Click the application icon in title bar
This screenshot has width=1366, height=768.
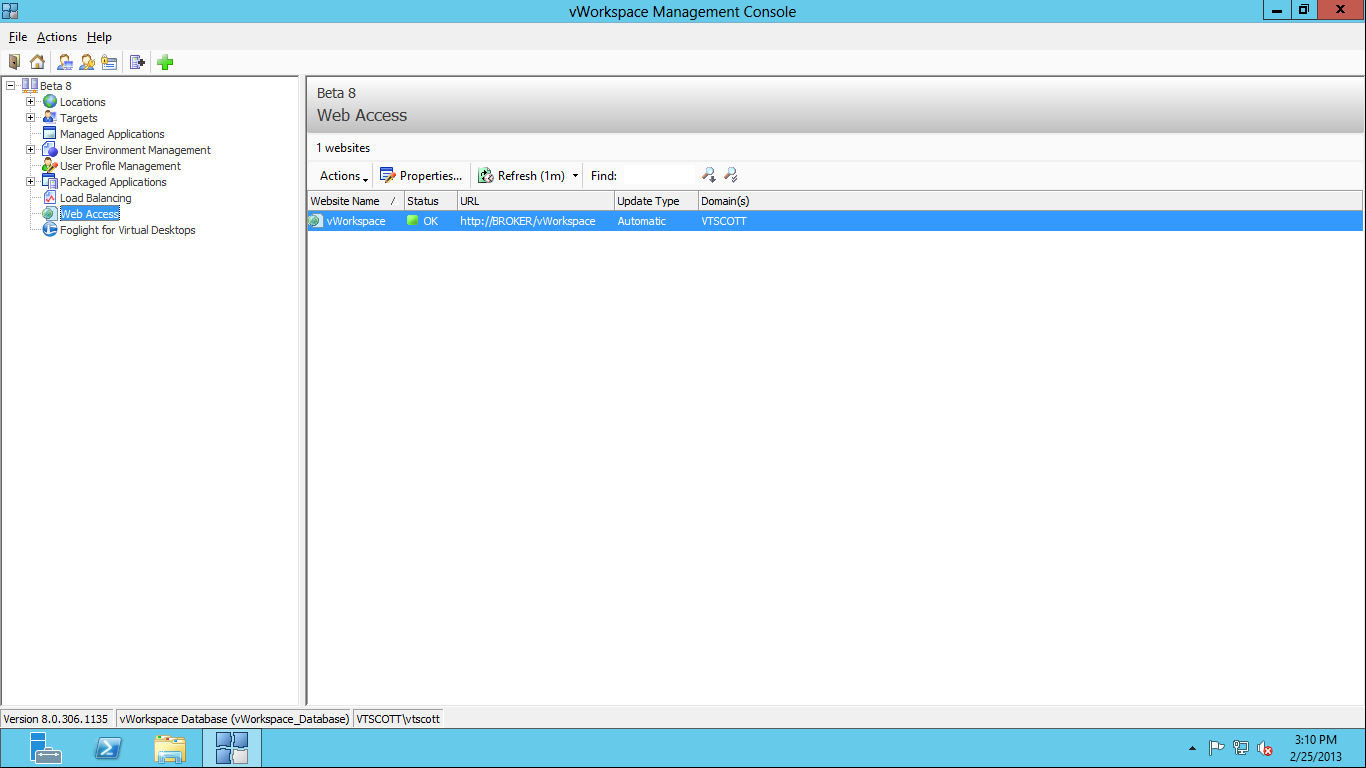pyautogui.click(x=10, y=11)
